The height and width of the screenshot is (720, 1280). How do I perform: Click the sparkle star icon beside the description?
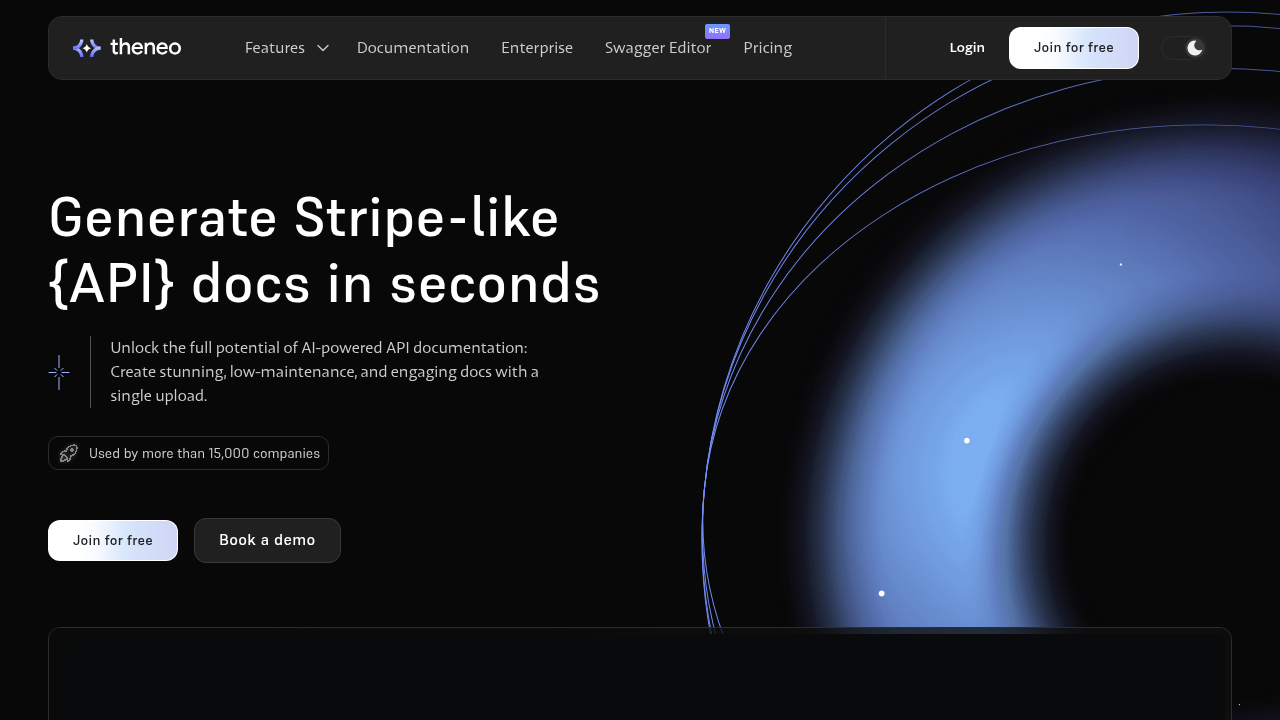coord(59,372)
